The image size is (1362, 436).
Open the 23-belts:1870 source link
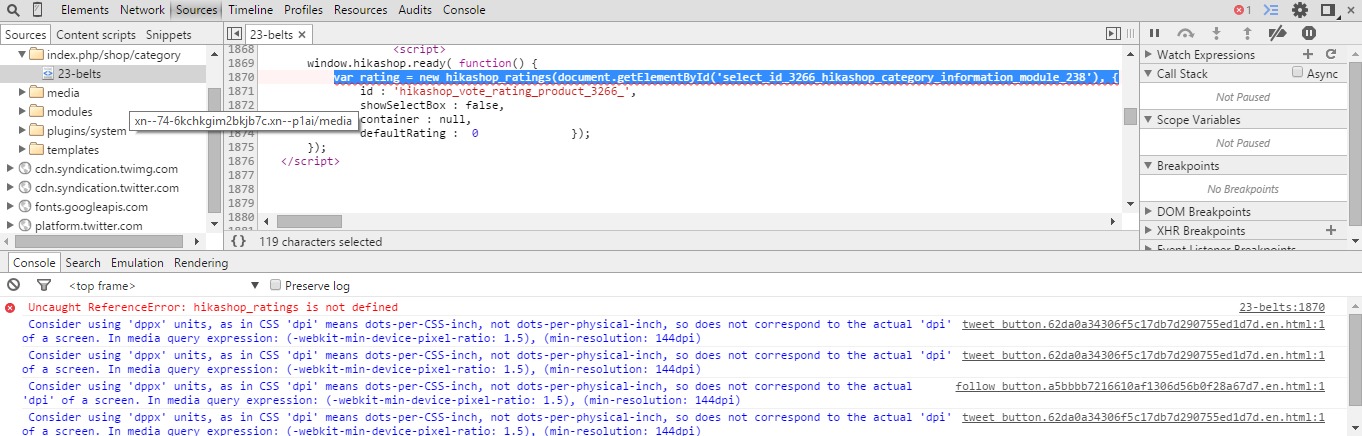(1281, 307)
